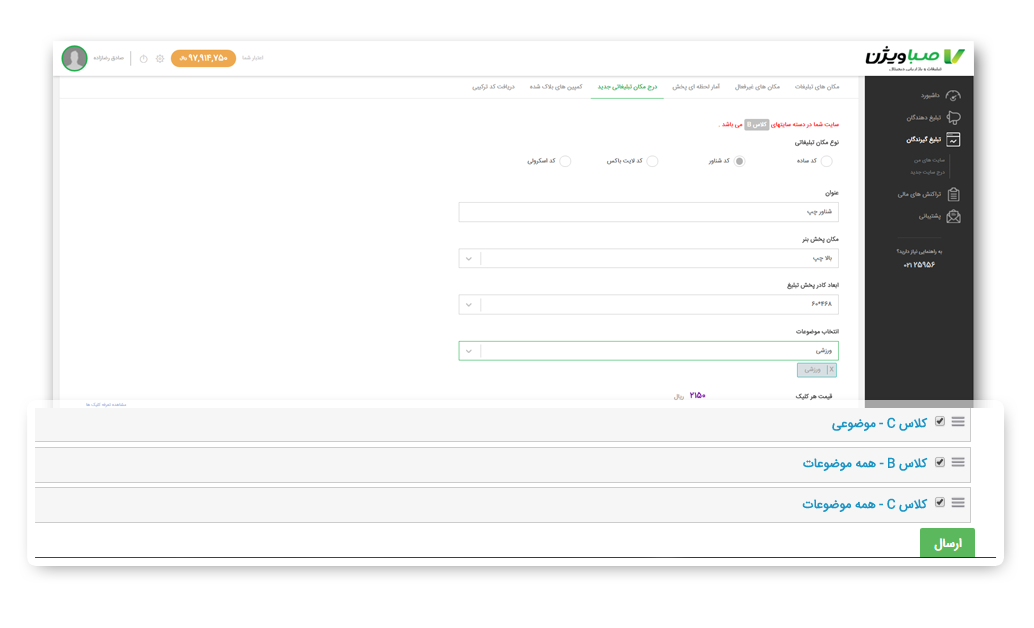This screenshot has width=1034, height=628.
Task: Switch to the دریافت کد ترکیبی tab
Action: (493, 87)
